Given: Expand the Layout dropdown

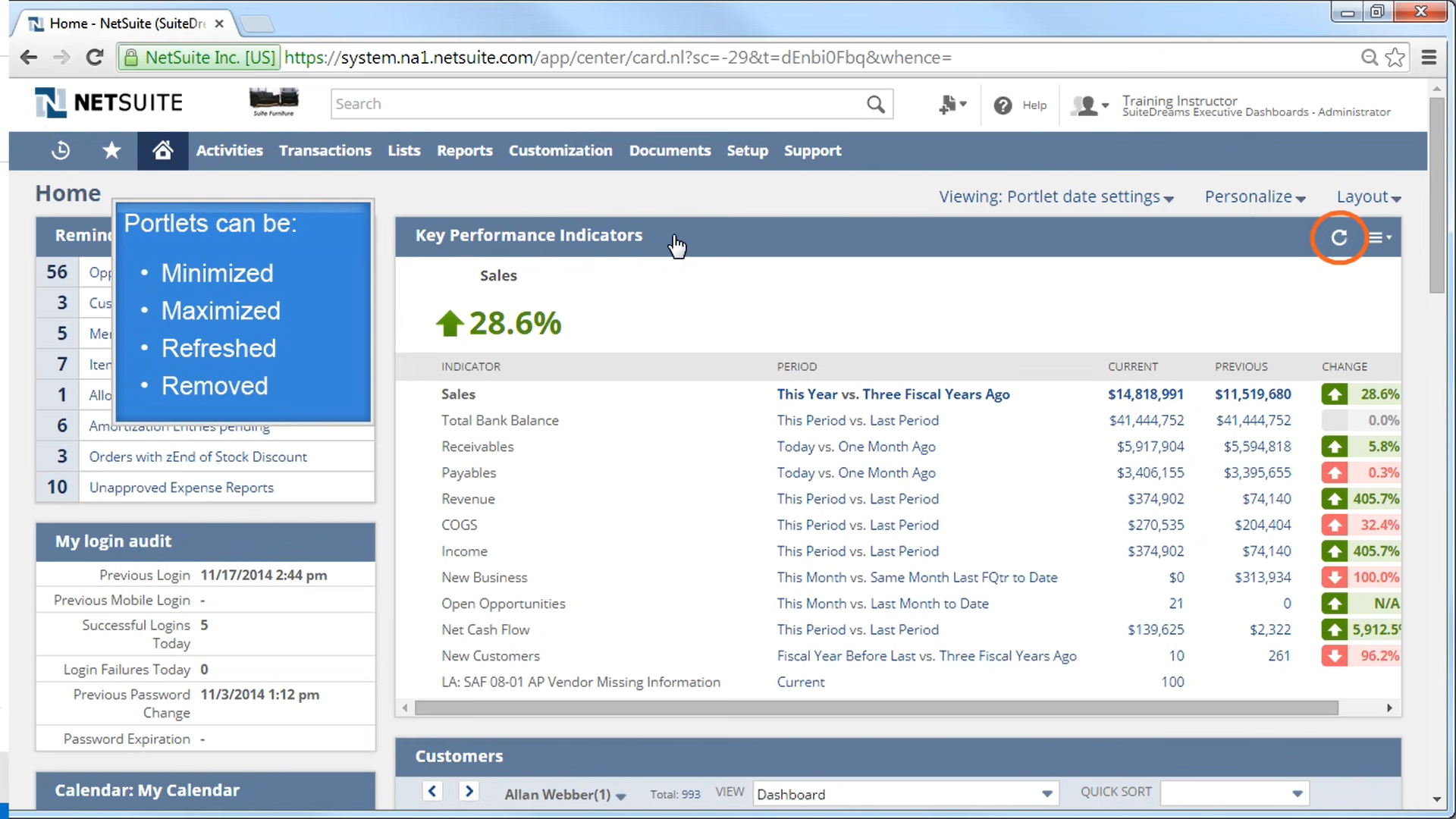Looking at the screenshot, I should click(1369, 197).
